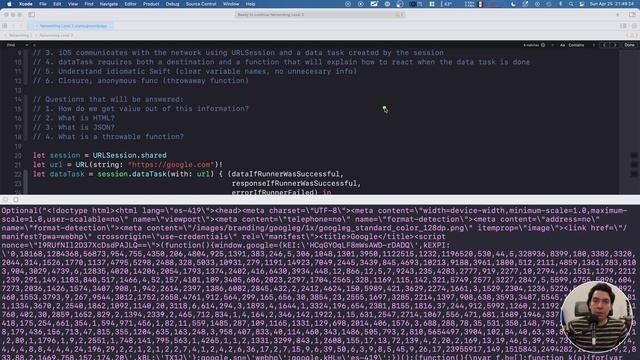Open the Help menu
640x360 pixels.
[250, 4]
